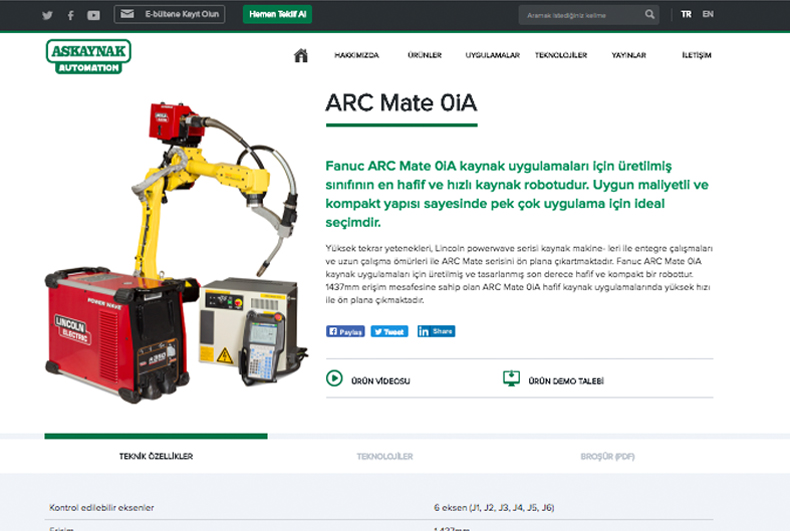
Task: Click the 'Yüksek tekrar yetenekleri' description paragraph
Action: [x=519, y=274]
